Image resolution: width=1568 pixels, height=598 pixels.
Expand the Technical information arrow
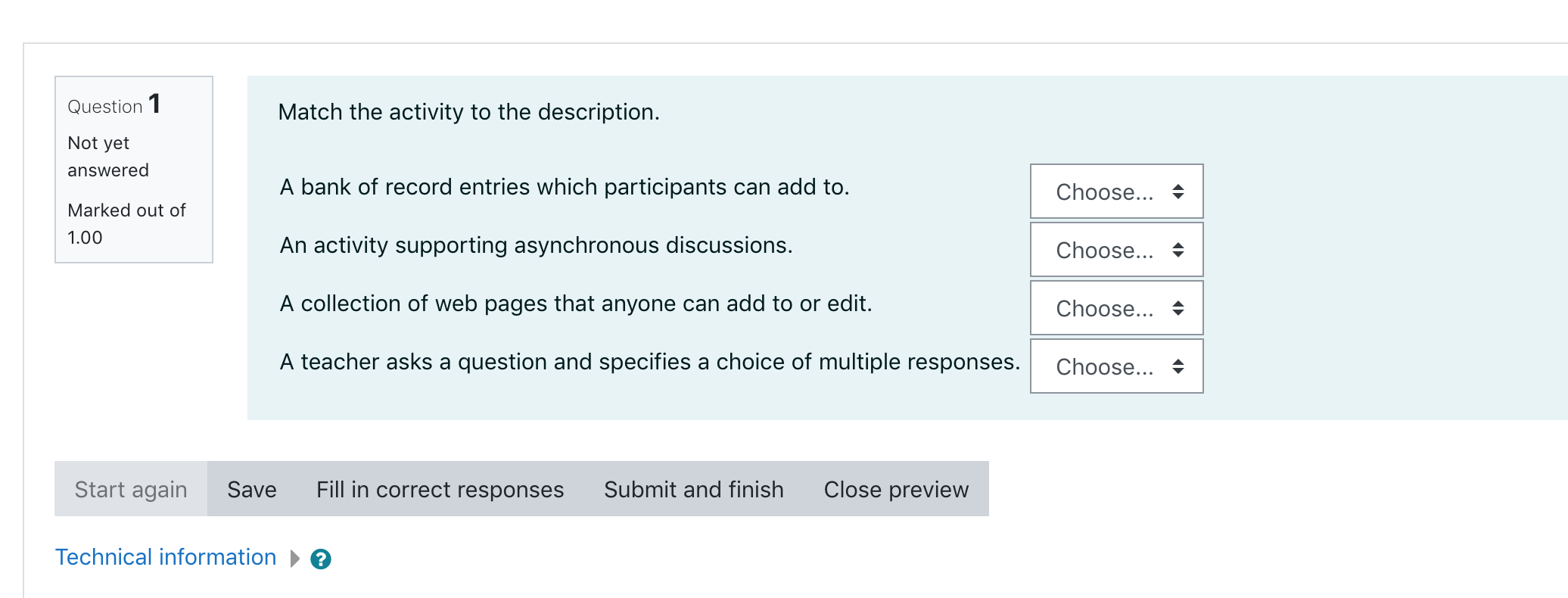pos(295,559)
